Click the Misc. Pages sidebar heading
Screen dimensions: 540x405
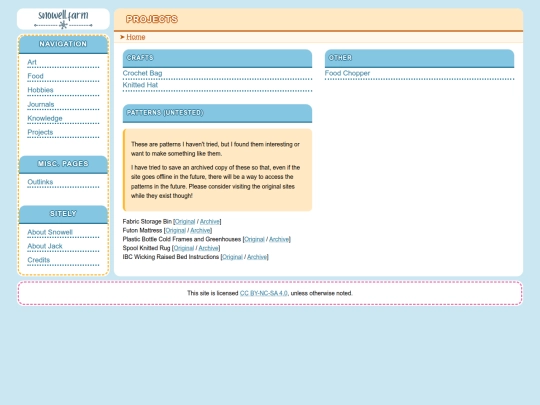[x=63, y=164]
